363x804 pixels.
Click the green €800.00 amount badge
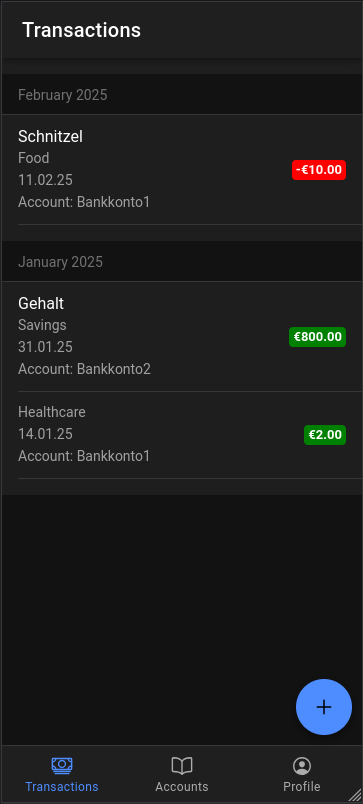[x=317, y=337]
